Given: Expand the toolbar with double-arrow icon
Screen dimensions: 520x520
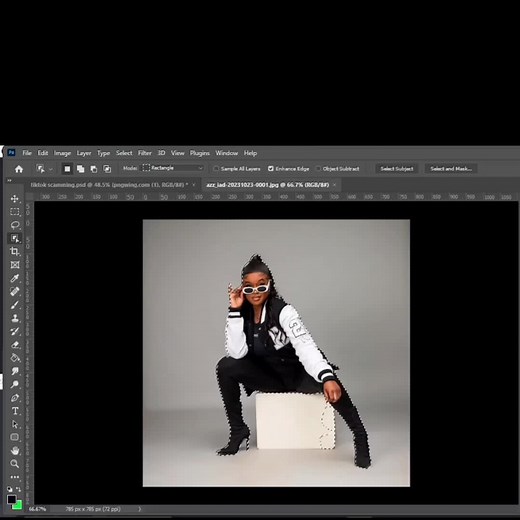Looking at the screenshot, I should coord(9,180).
